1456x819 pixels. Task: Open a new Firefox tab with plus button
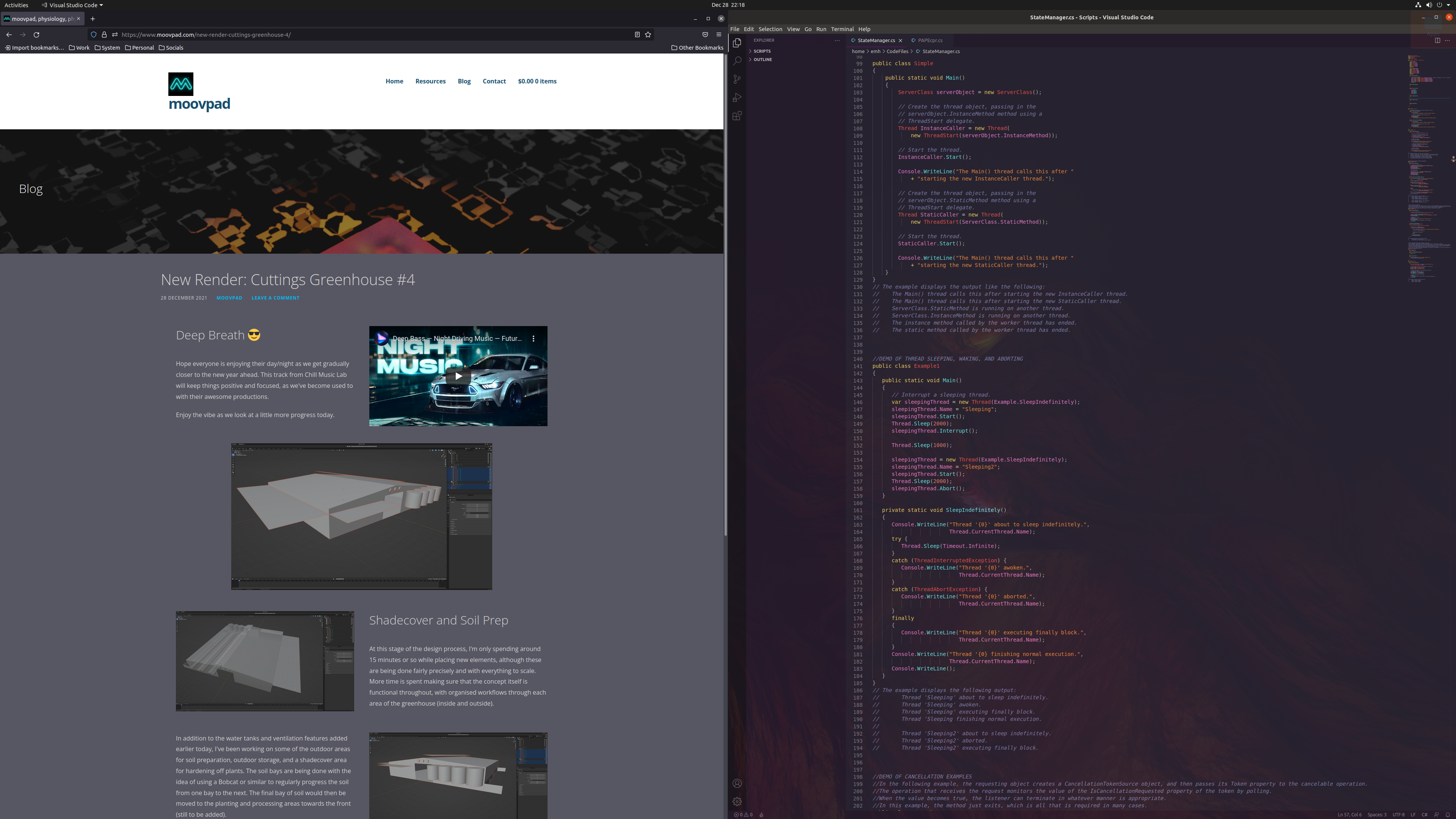93,19
